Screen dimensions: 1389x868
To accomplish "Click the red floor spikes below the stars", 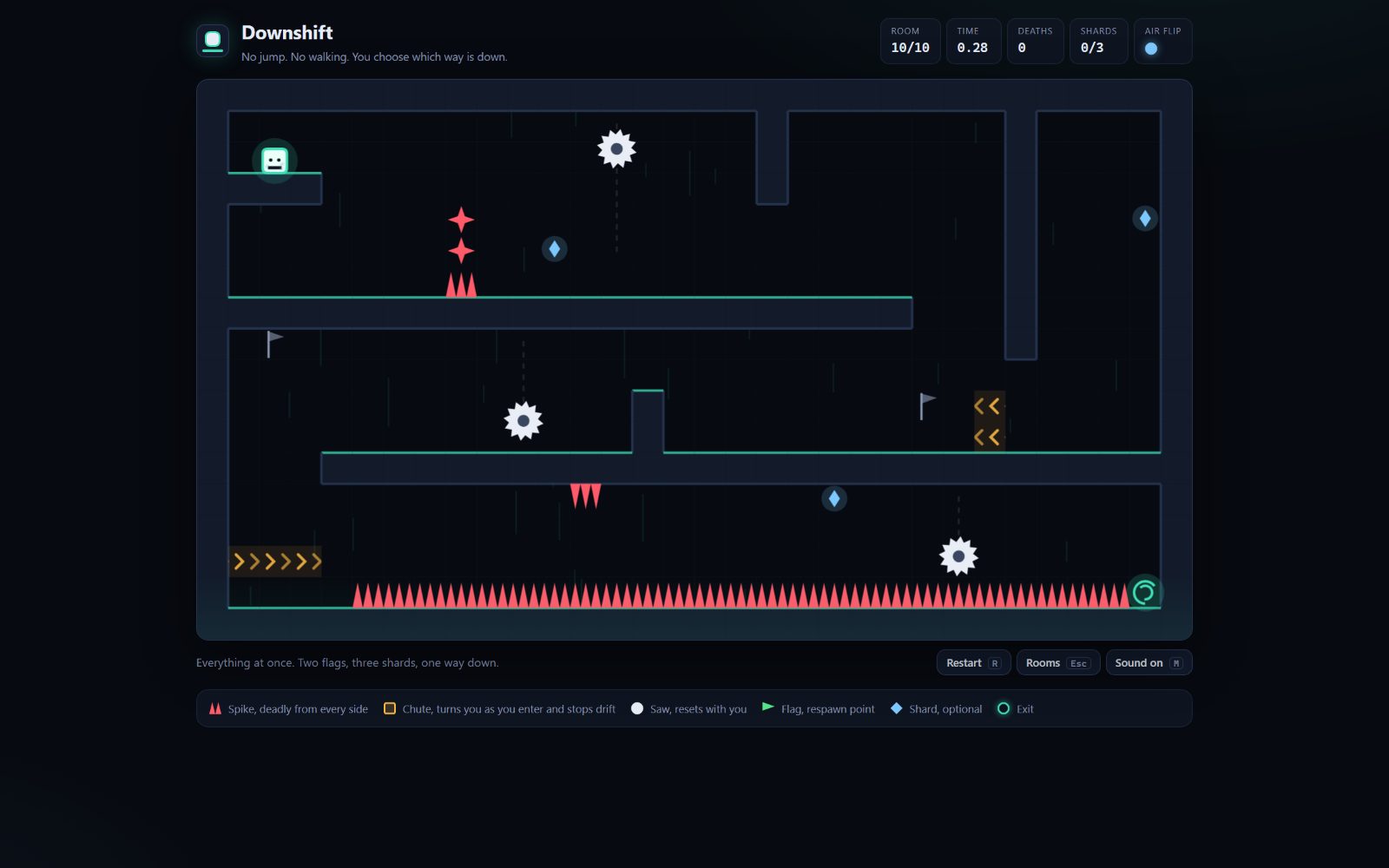I will pyautogui.click(x=461, y=286).
